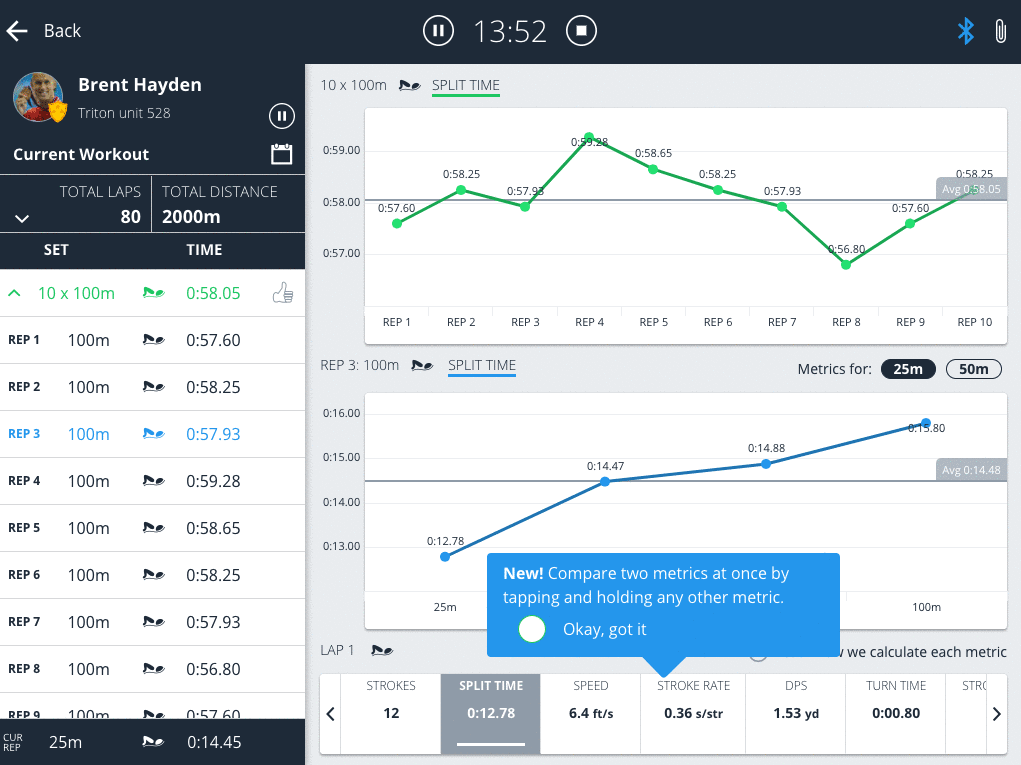The image size is (1021, 765).
Task: Click the TIME column header
Action: point(204,250)
